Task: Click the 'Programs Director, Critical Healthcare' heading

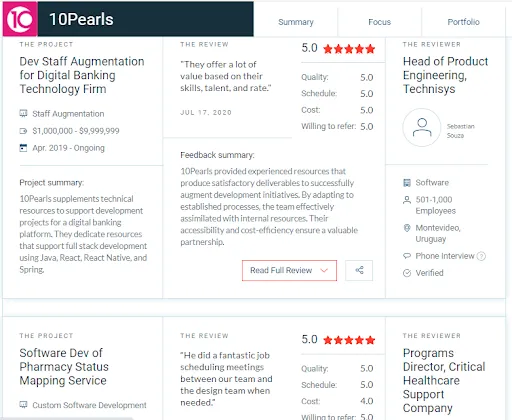Action: pos(444,380)
